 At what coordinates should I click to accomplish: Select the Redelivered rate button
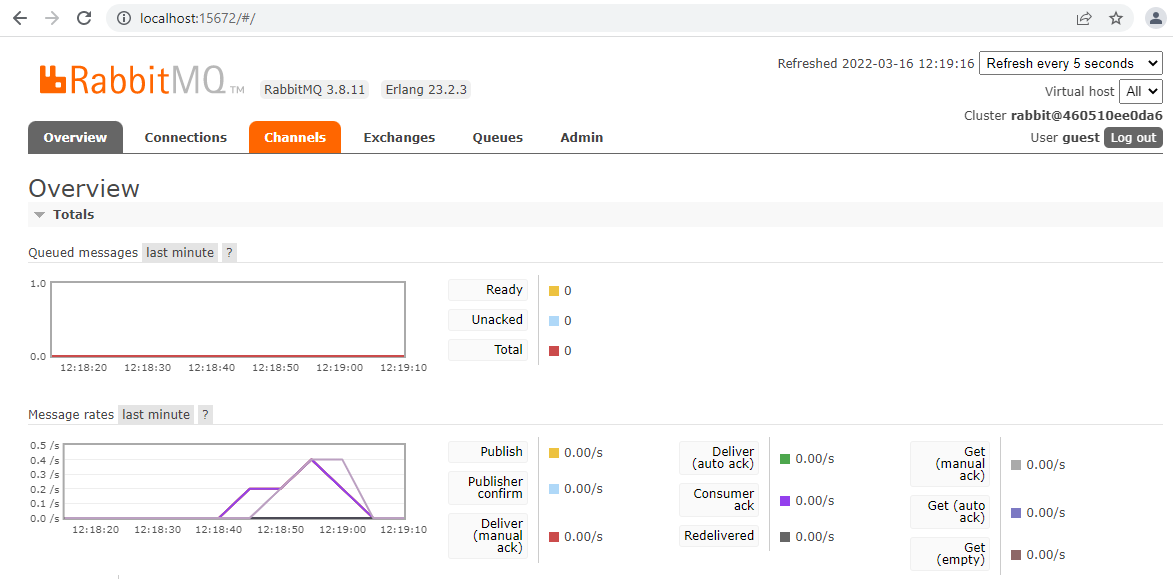719,536
